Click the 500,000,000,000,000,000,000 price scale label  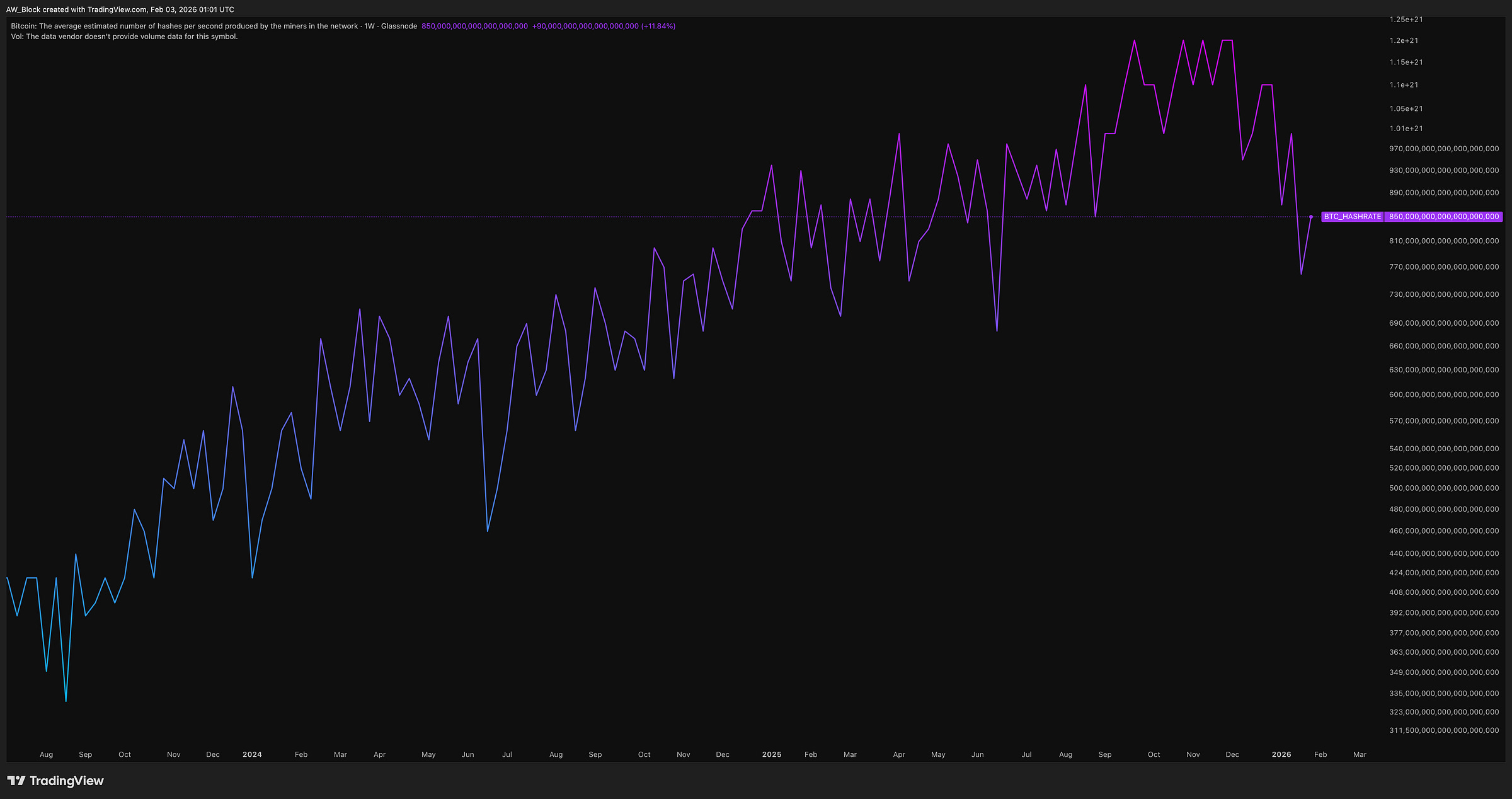1443,488
